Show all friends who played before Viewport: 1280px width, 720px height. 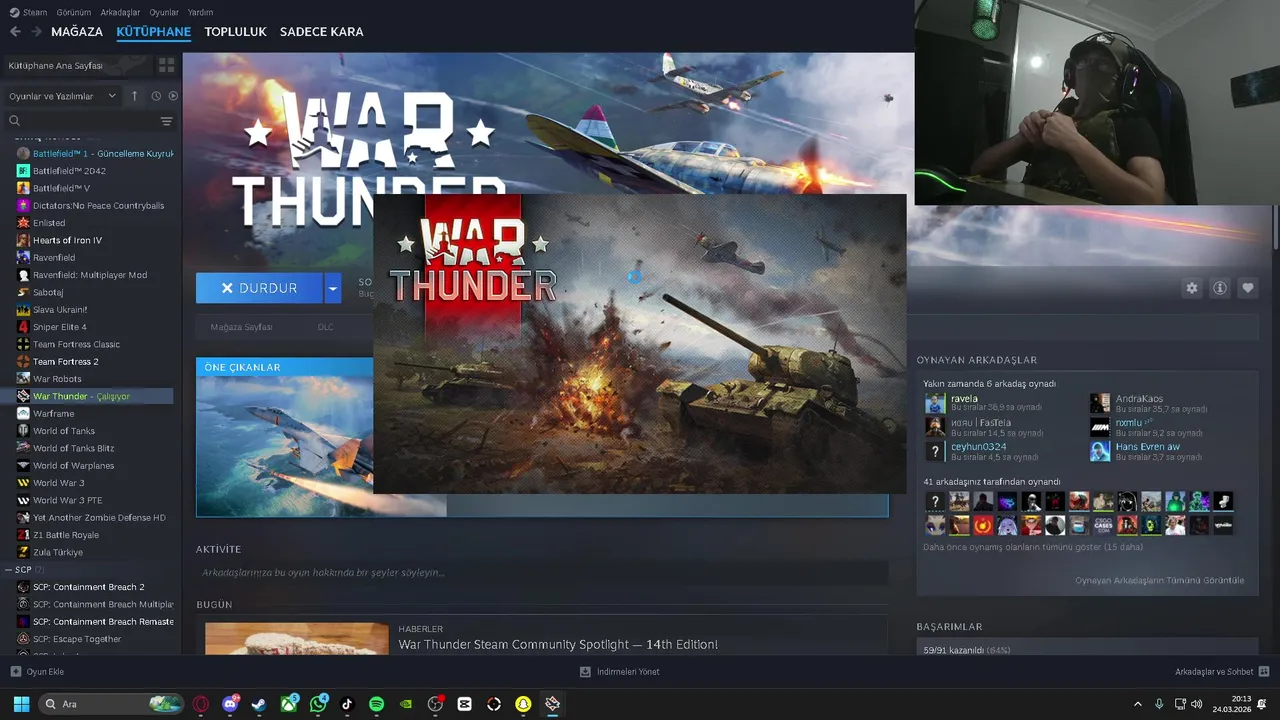click(1032, 547)
